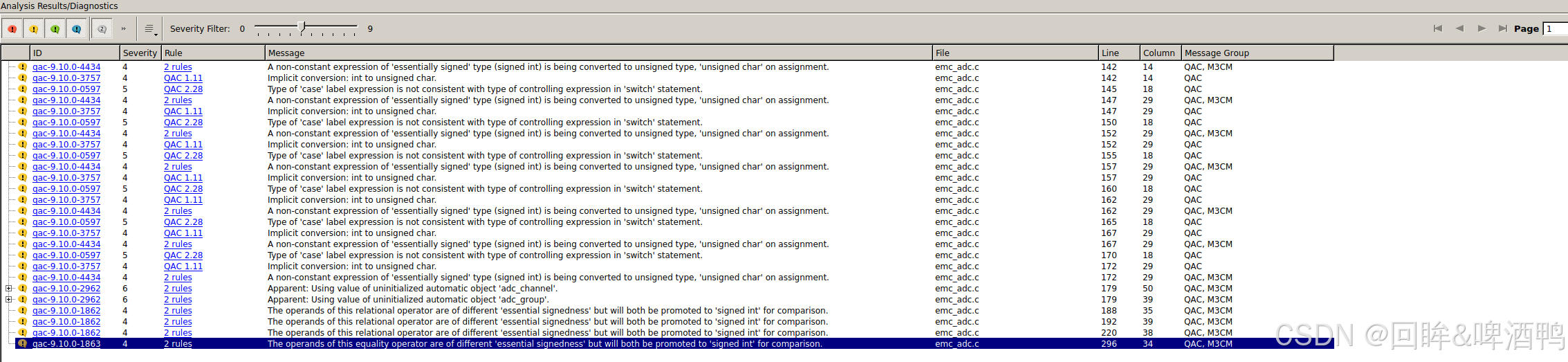Click warning icon of adc_group diagnostic row
The height and width of the screenshot is (362, 1568).
(22, 300)
